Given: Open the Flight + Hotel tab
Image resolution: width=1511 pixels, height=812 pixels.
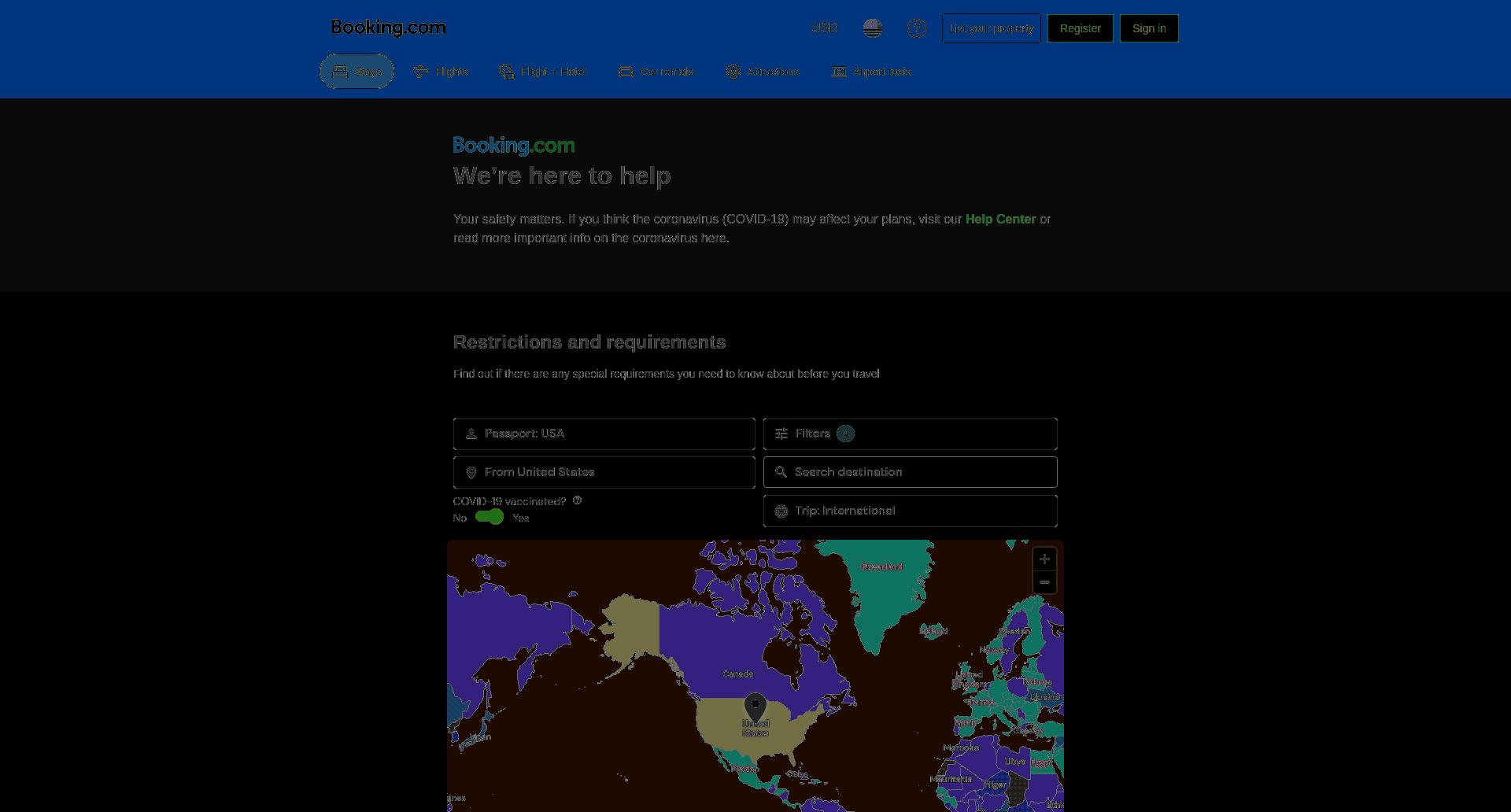Looking at the screenshot, I should [542, 72].
